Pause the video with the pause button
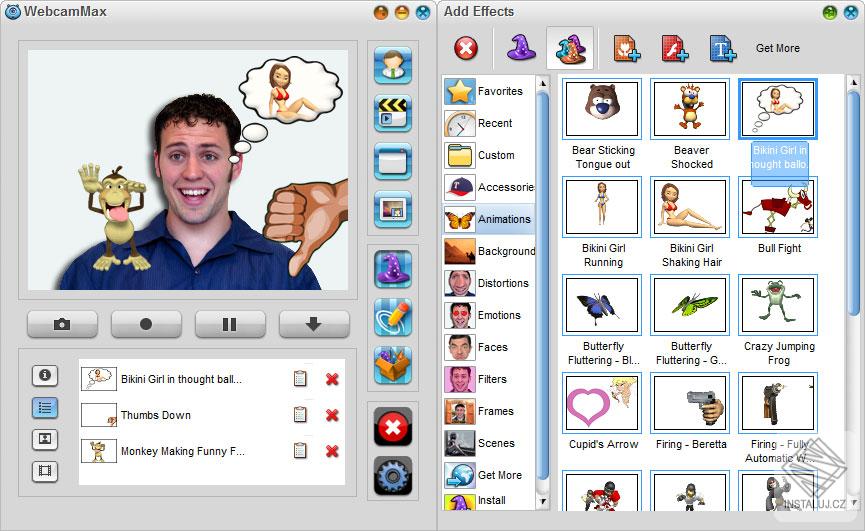Screen dimensions: 865x531 click(x=230, y=324)
